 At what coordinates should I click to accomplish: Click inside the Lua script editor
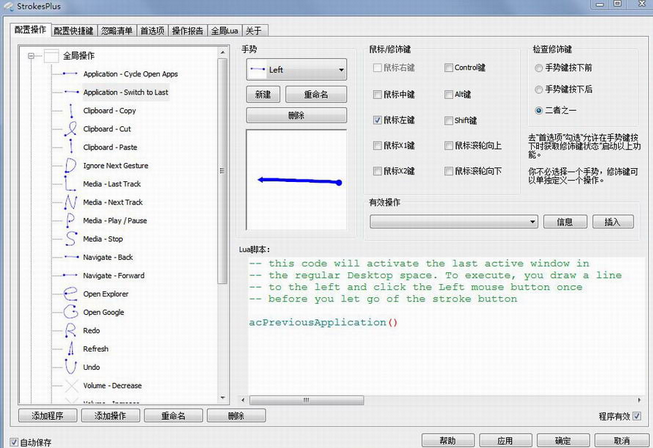[446, 325]
